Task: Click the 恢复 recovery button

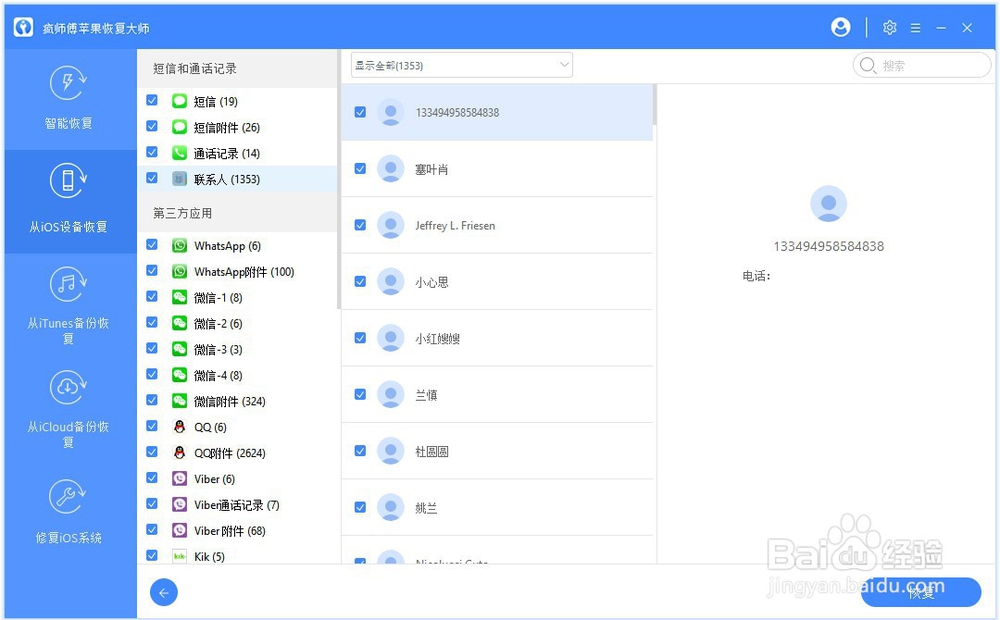Action: 921,591
